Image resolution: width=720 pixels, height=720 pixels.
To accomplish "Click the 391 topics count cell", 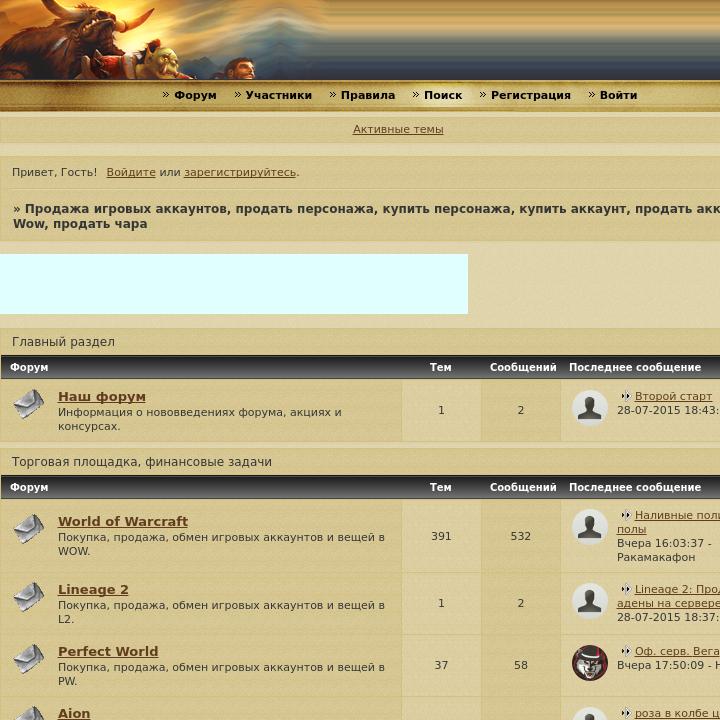I will (x=441, y=536).
